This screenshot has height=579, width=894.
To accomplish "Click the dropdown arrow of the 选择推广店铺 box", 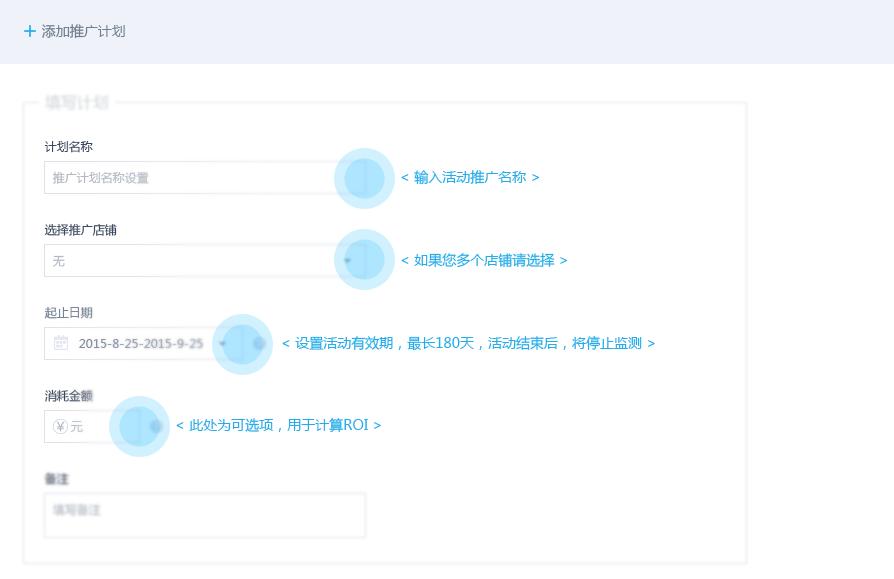I will (347, 260).
